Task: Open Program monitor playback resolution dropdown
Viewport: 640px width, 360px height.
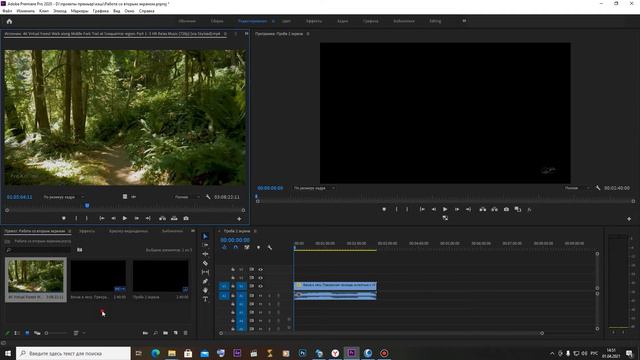Action: tap(577, 188)
